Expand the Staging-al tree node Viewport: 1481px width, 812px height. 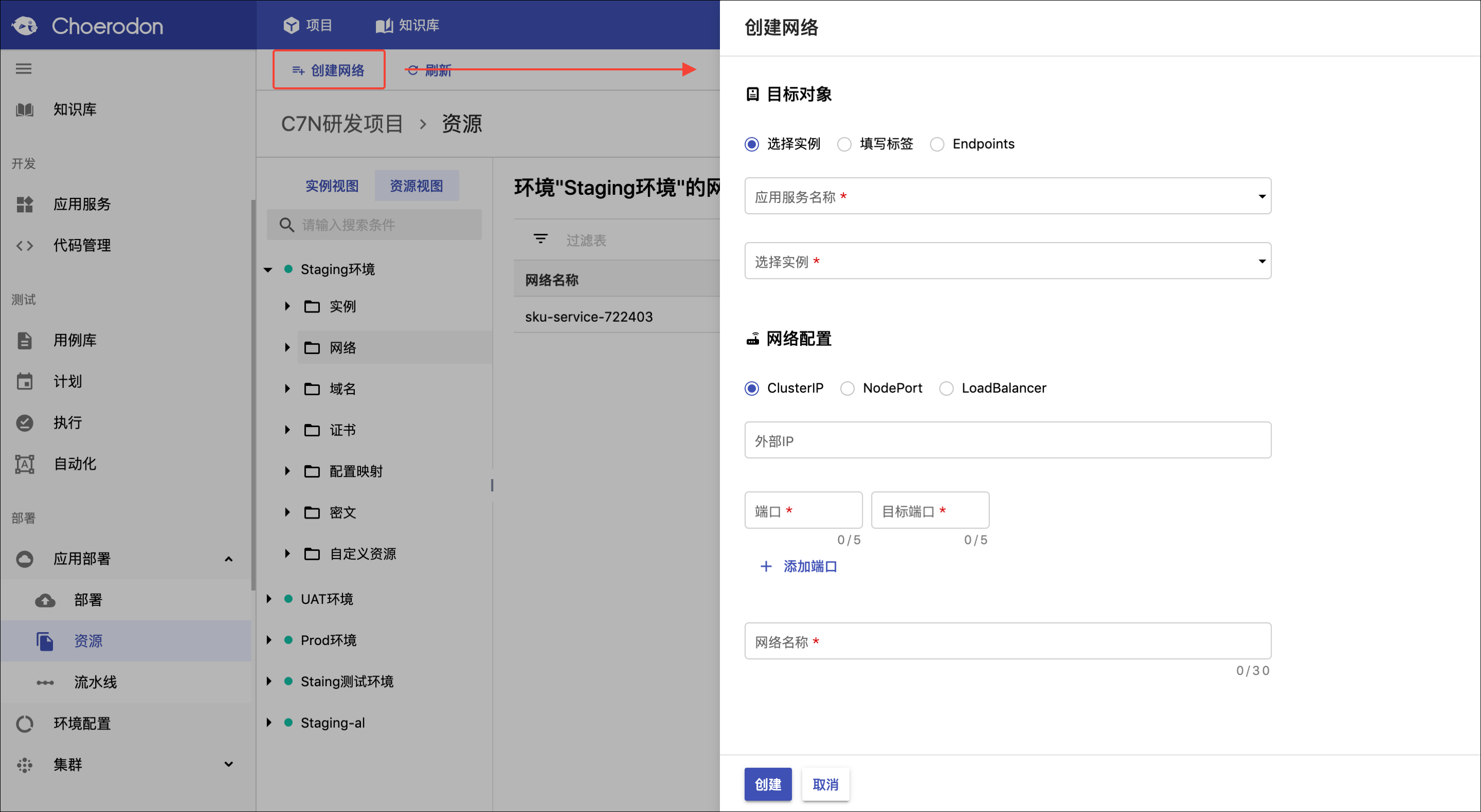coord(268,723)
